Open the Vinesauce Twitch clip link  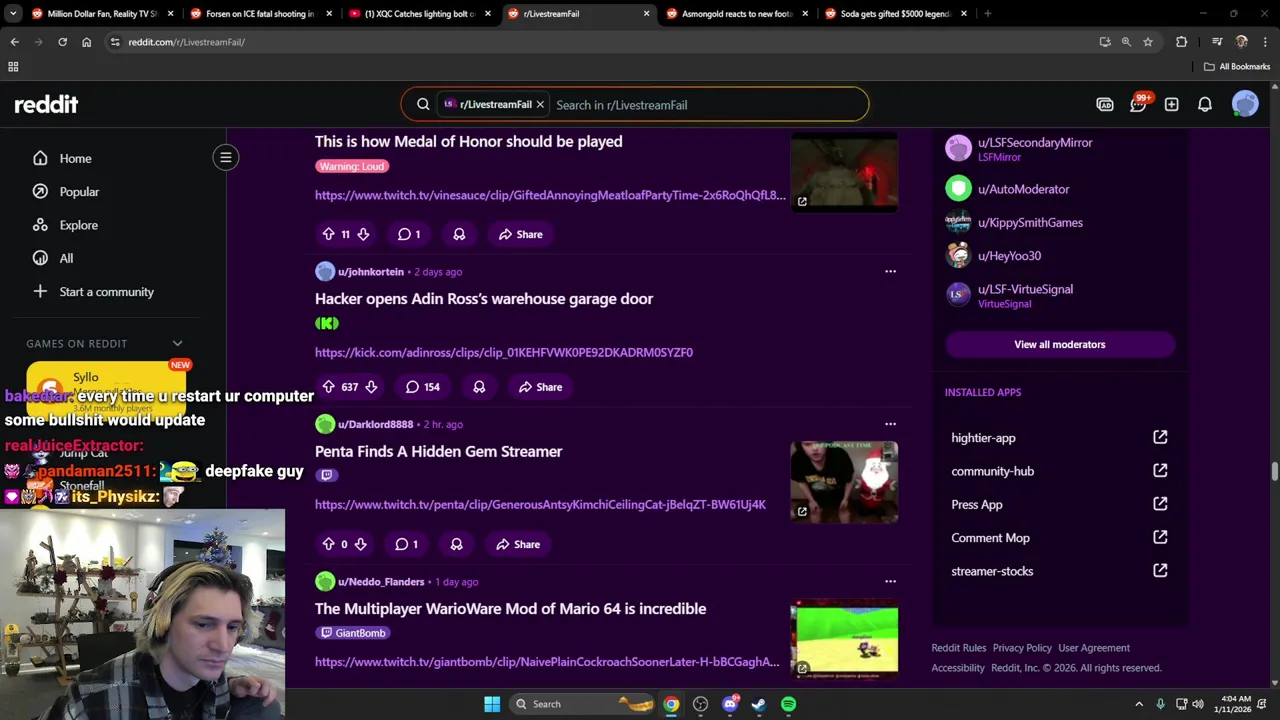550,195
